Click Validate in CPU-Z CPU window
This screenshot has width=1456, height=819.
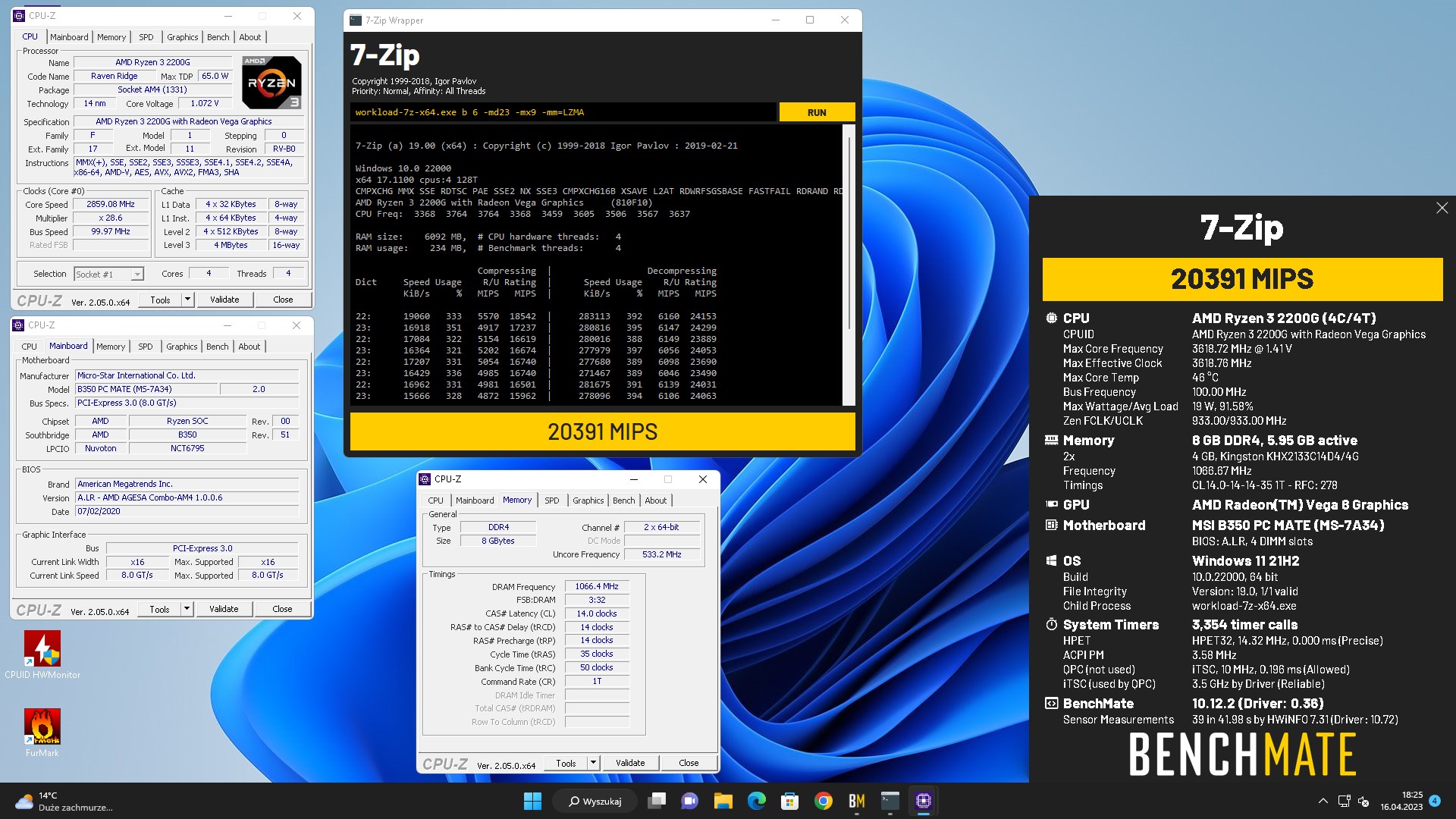click(x=224, y=300)
